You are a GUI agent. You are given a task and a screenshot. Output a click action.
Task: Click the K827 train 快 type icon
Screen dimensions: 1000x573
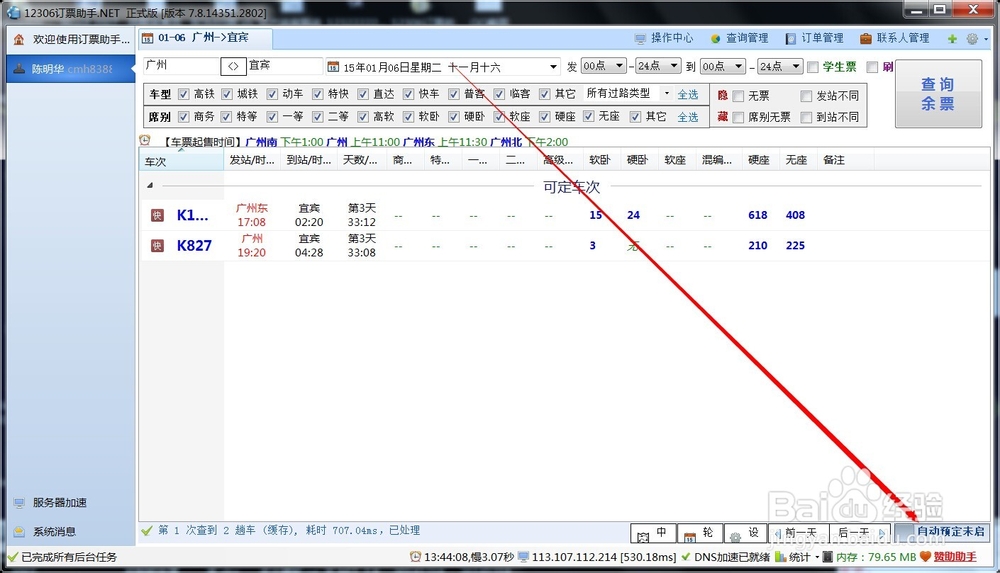[x=157, y=246]
